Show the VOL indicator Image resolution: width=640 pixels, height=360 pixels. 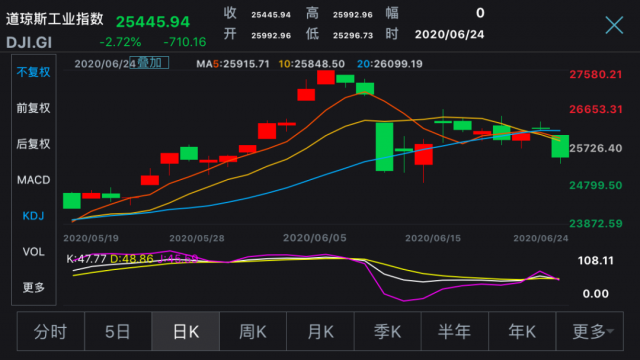click(x=33, y=252)
